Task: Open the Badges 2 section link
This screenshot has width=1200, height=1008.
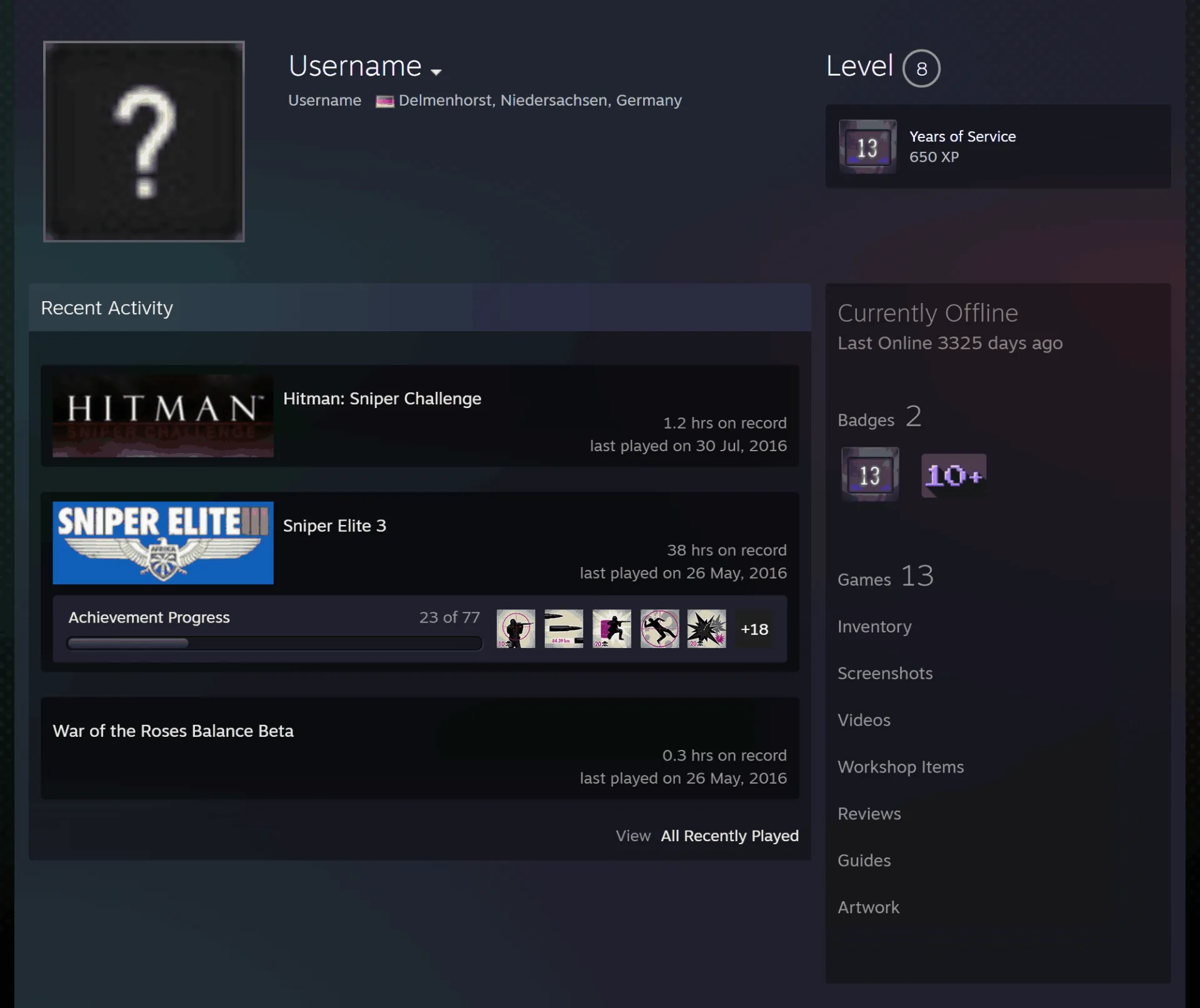Action: point(879,417)
